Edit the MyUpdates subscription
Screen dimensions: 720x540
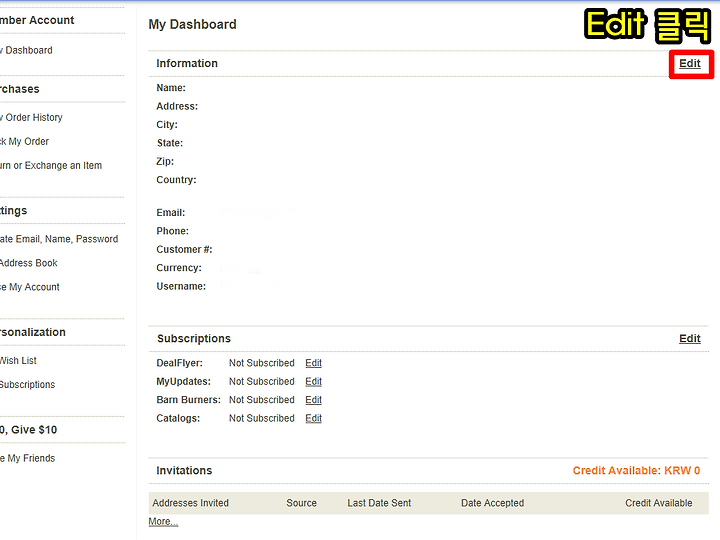pyautogui.click(x=314, y=382)
